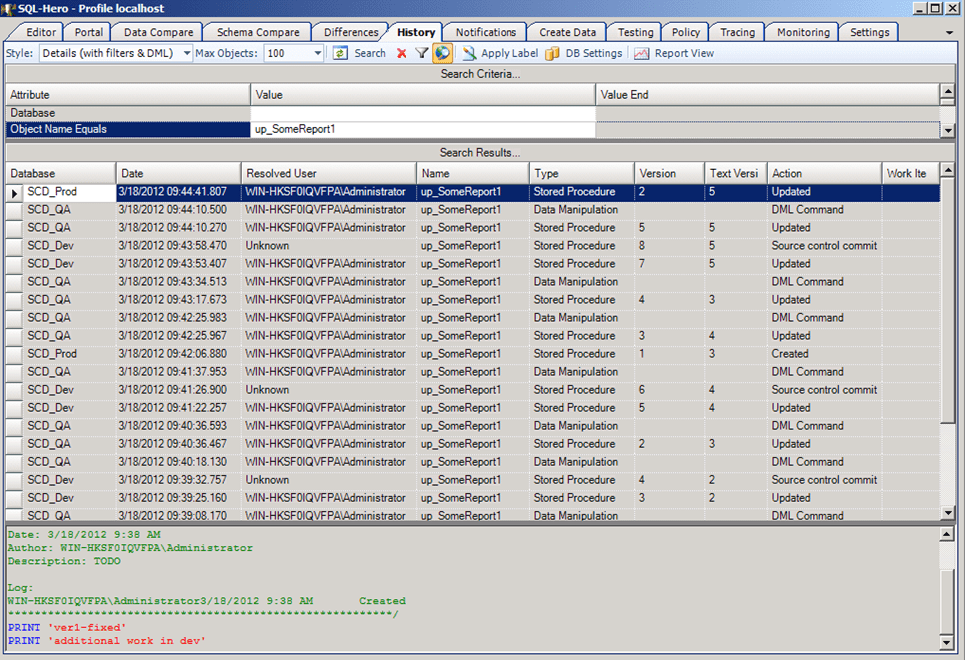Click the Apply Label pen icon
965x660 pixels.
(470, 52)
